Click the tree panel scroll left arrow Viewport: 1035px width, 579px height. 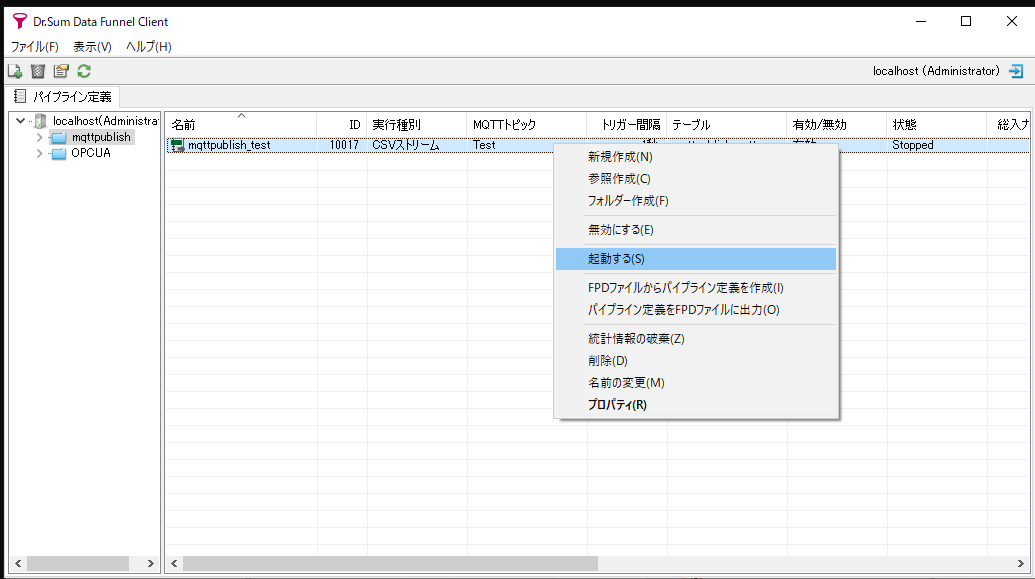click(18, 564)
